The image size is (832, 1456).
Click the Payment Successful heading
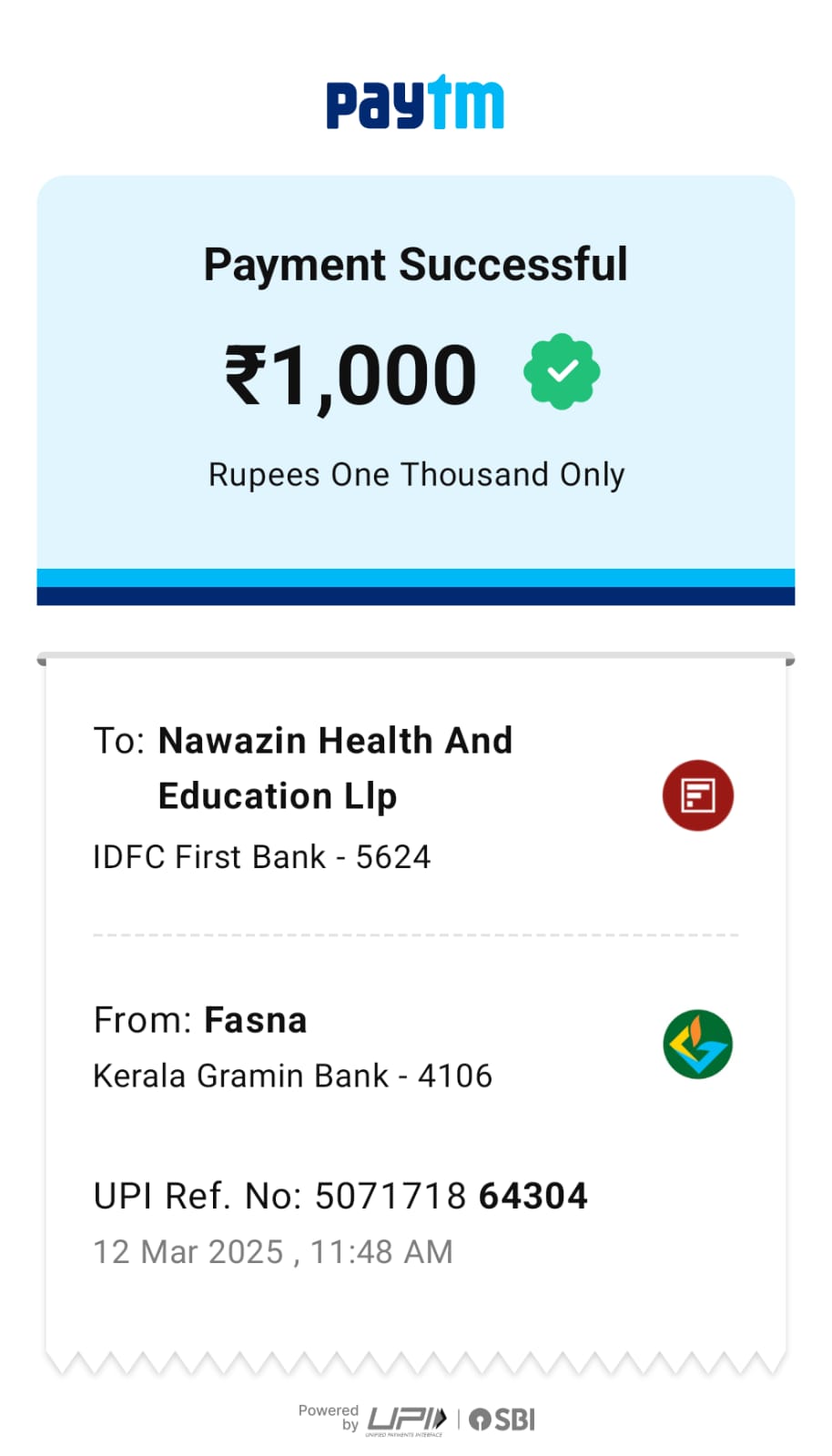pyautogui.click(x=415, y=265)
